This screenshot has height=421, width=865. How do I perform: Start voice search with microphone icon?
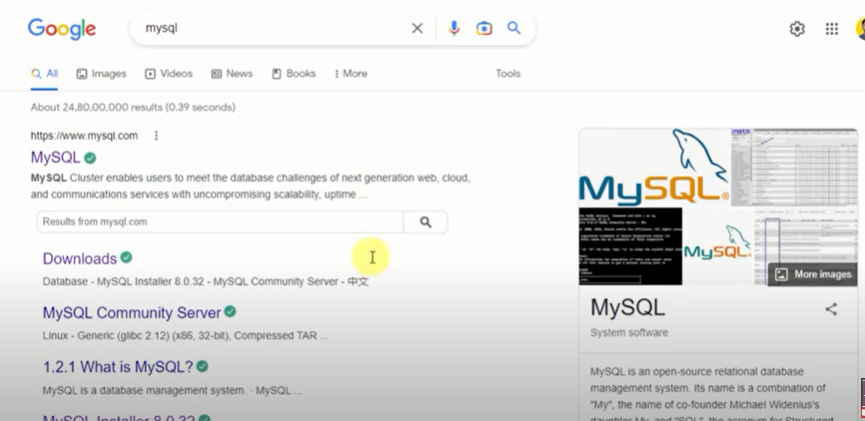(x=454, y=28)
